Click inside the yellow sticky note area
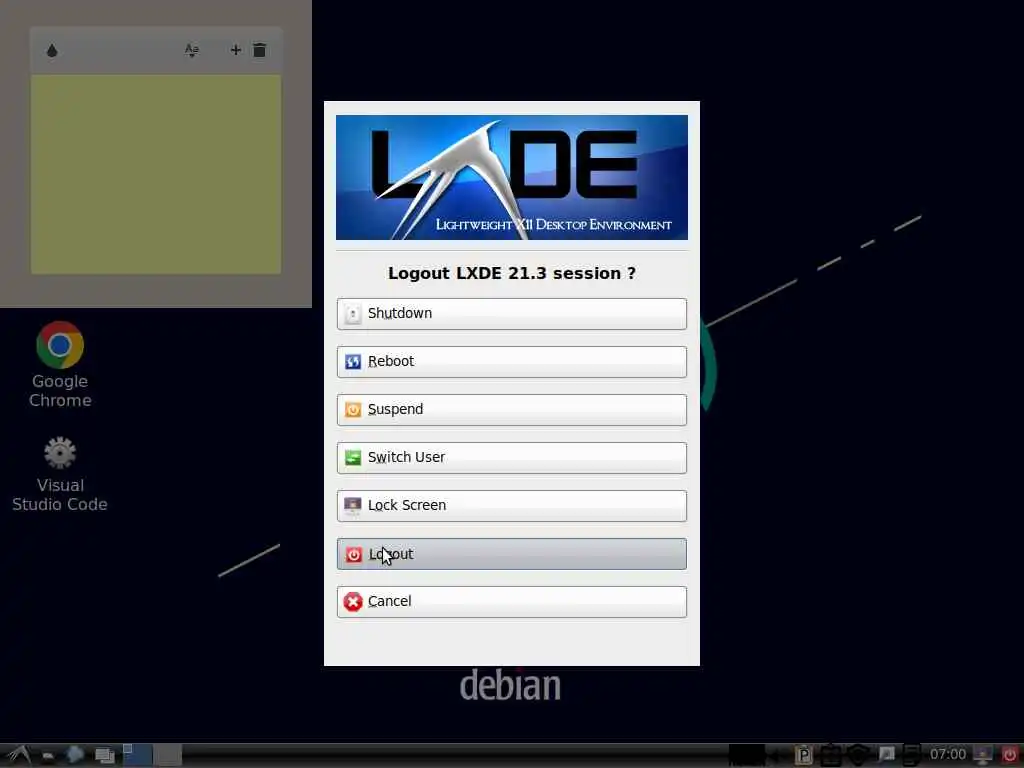This screenshot has height=768, width=1024. (156, 174)
